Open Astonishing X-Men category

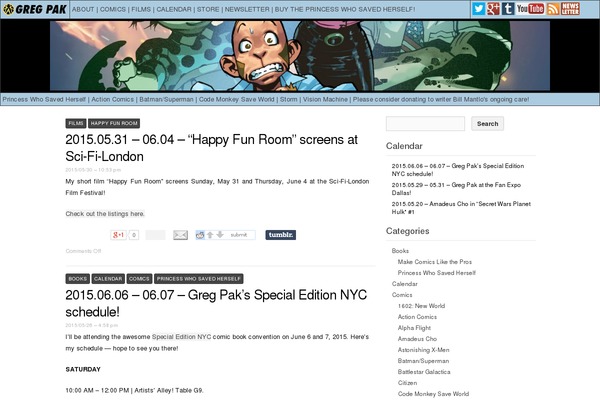click(424, 350)
